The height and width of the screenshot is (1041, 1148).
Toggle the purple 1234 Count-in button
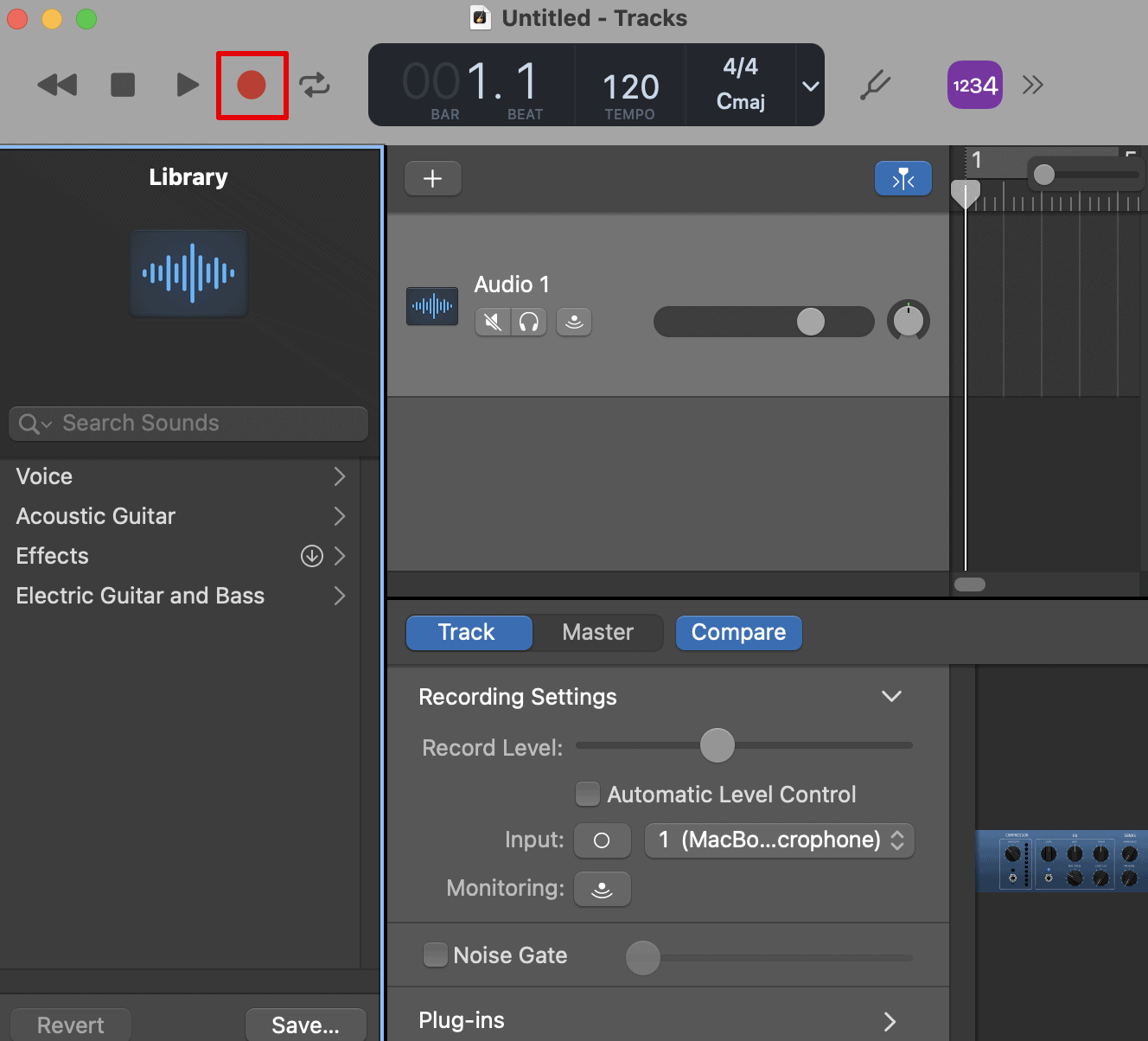(975, 85)
